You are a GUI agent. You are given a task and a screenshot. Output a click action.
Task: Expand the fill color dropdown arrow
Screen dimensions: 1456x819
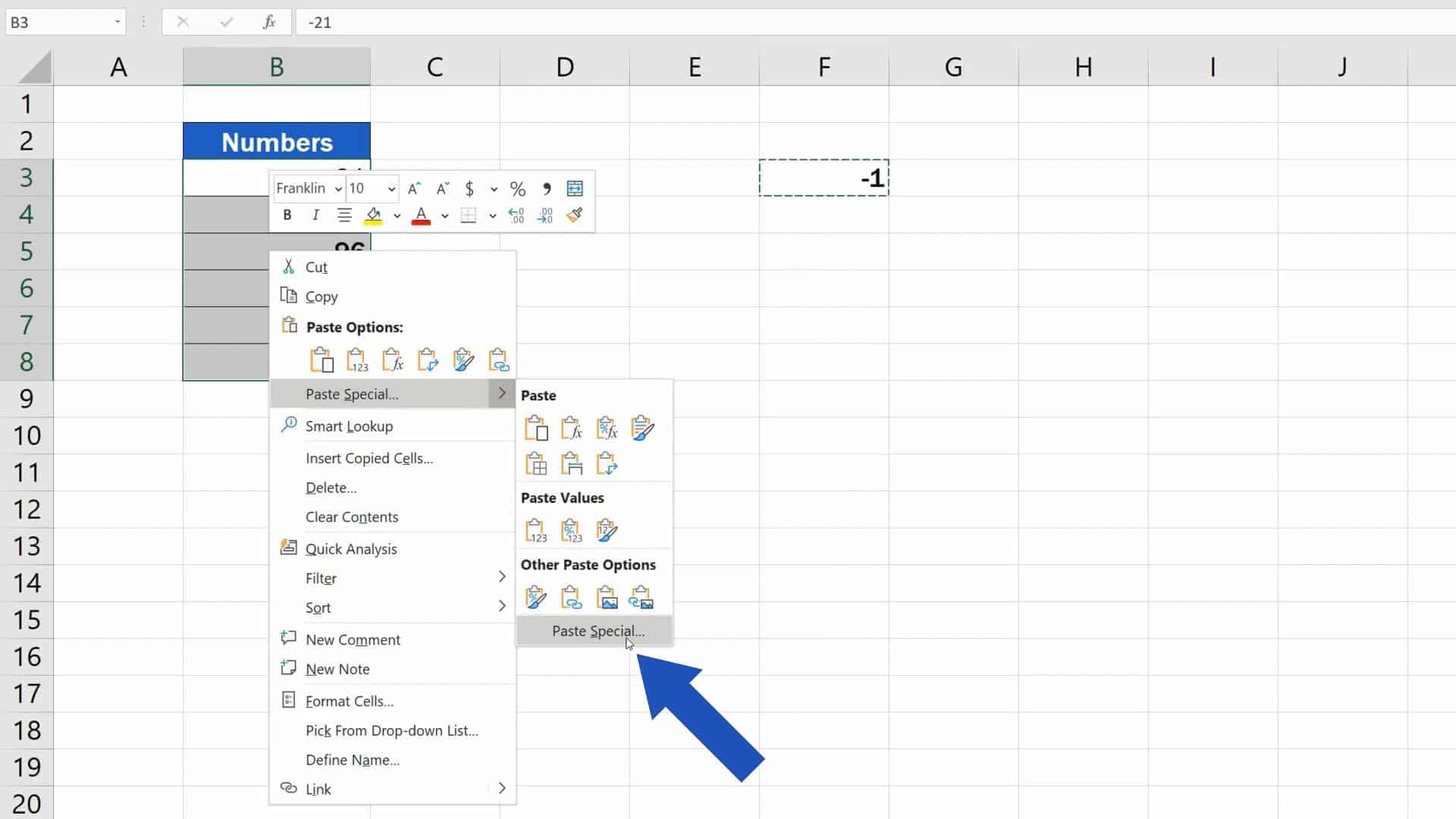click(397, 216)
